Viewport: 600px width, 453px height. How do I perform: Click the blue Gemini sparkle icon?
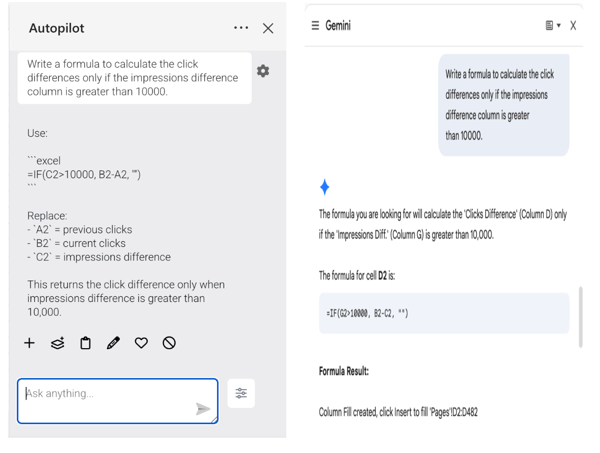click(324, 187)
